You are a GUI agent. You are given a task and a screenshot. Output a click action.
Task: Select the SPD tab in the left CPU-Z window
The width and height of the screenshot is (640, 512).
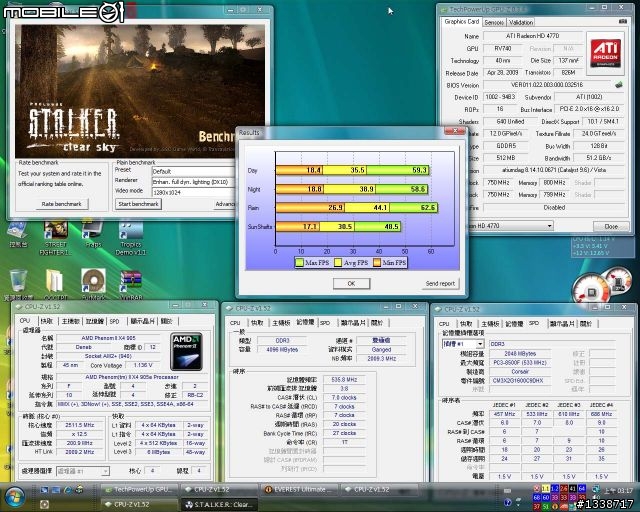click(x=114, y=322)
